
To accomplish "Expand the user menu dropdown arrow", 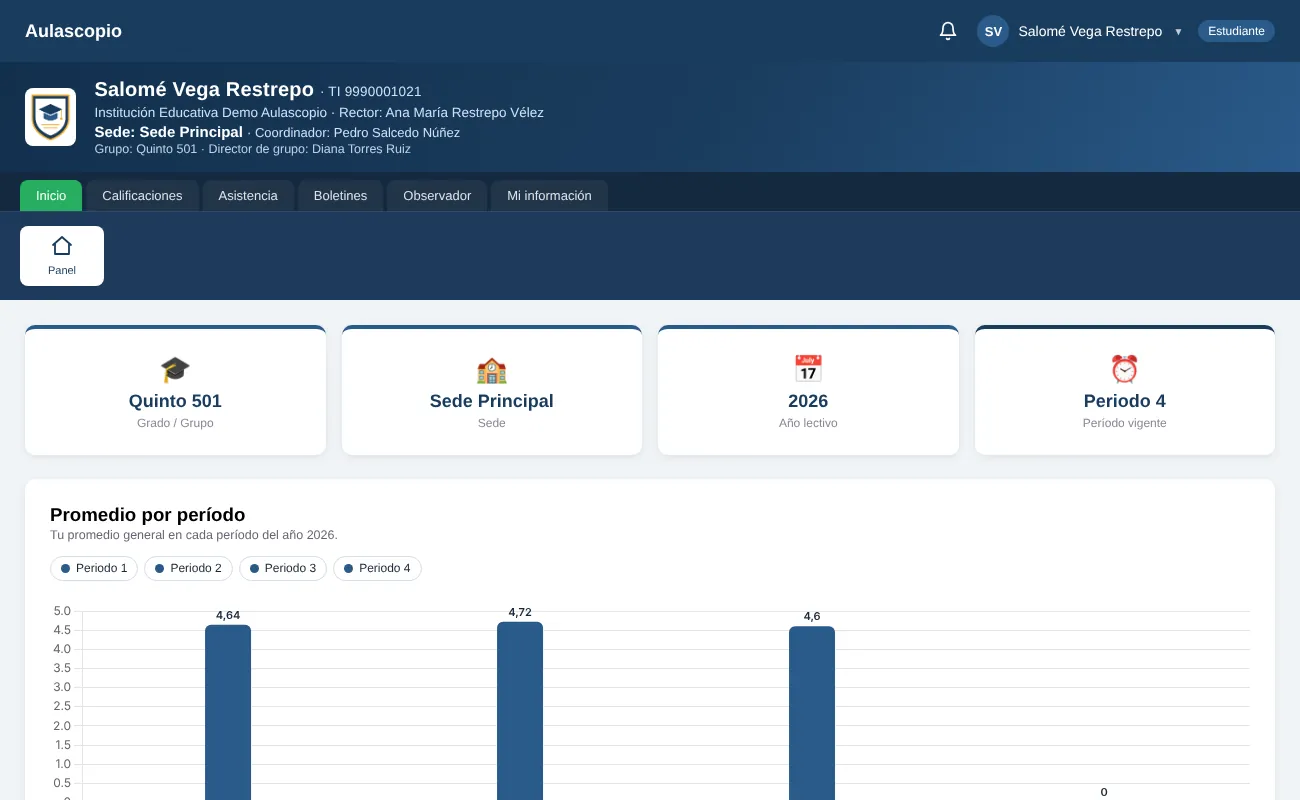I will click(1178, 32).
